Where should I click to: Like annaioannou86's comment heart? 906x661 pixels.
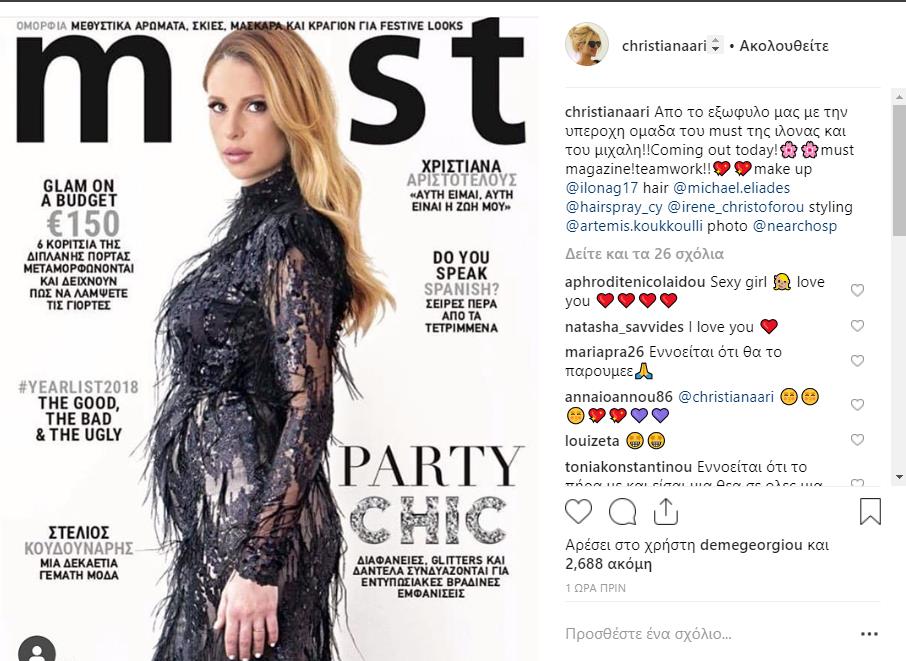[857, 404]
